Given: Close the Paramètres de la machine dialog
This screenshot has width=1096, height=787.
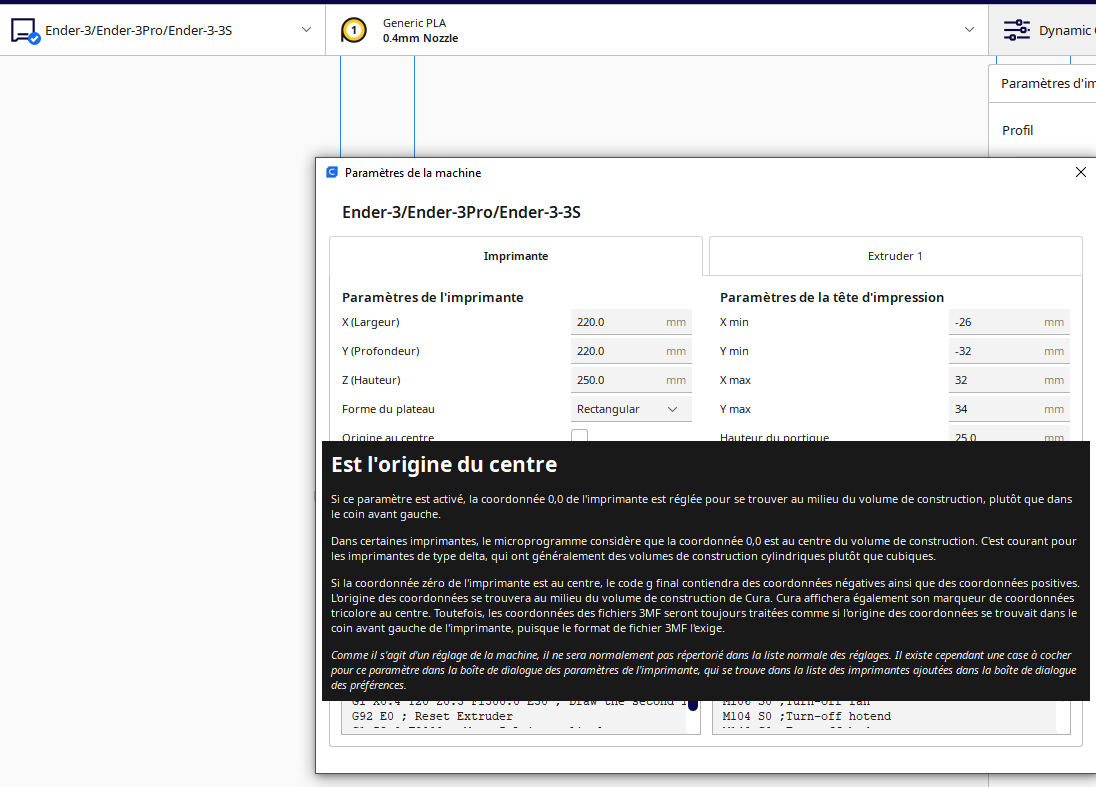Looking at the screenshot, I should tap(1081, 172).
